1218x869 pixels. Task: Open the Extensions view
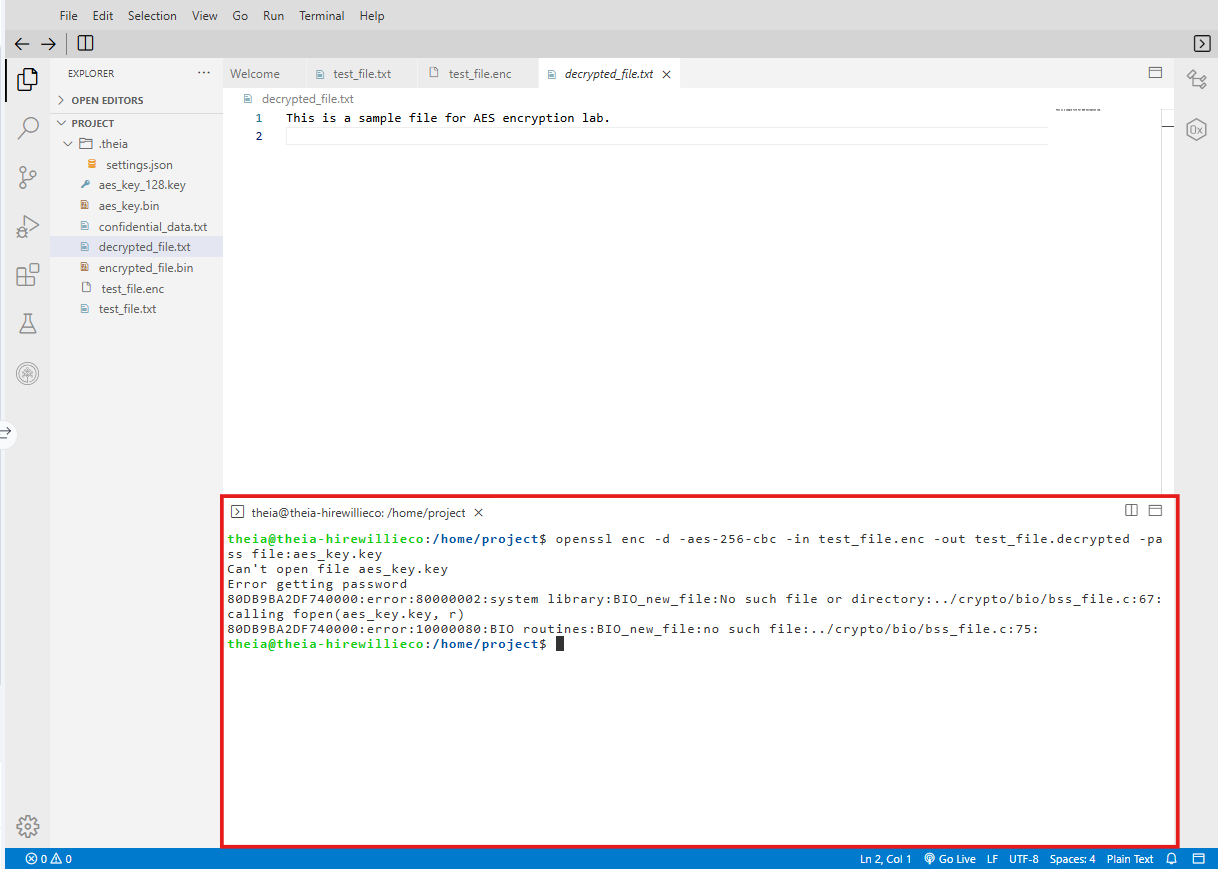(x=28, y=275)
